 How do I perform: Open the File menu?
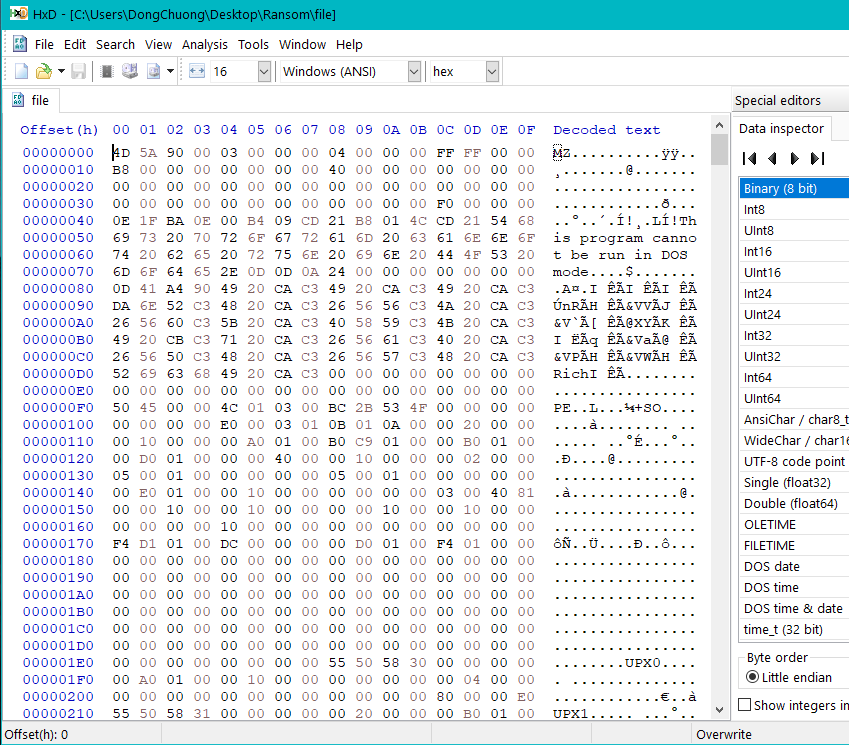(44, 44)
